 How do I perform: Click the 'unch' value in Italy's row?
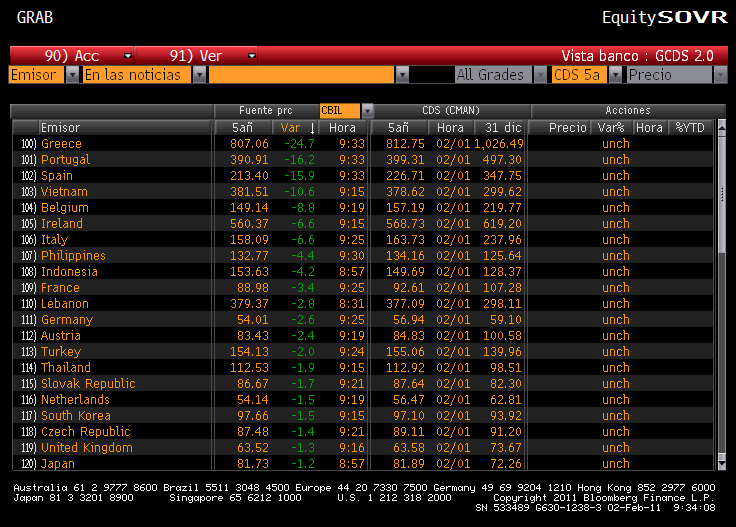click(x=615, y=239)
